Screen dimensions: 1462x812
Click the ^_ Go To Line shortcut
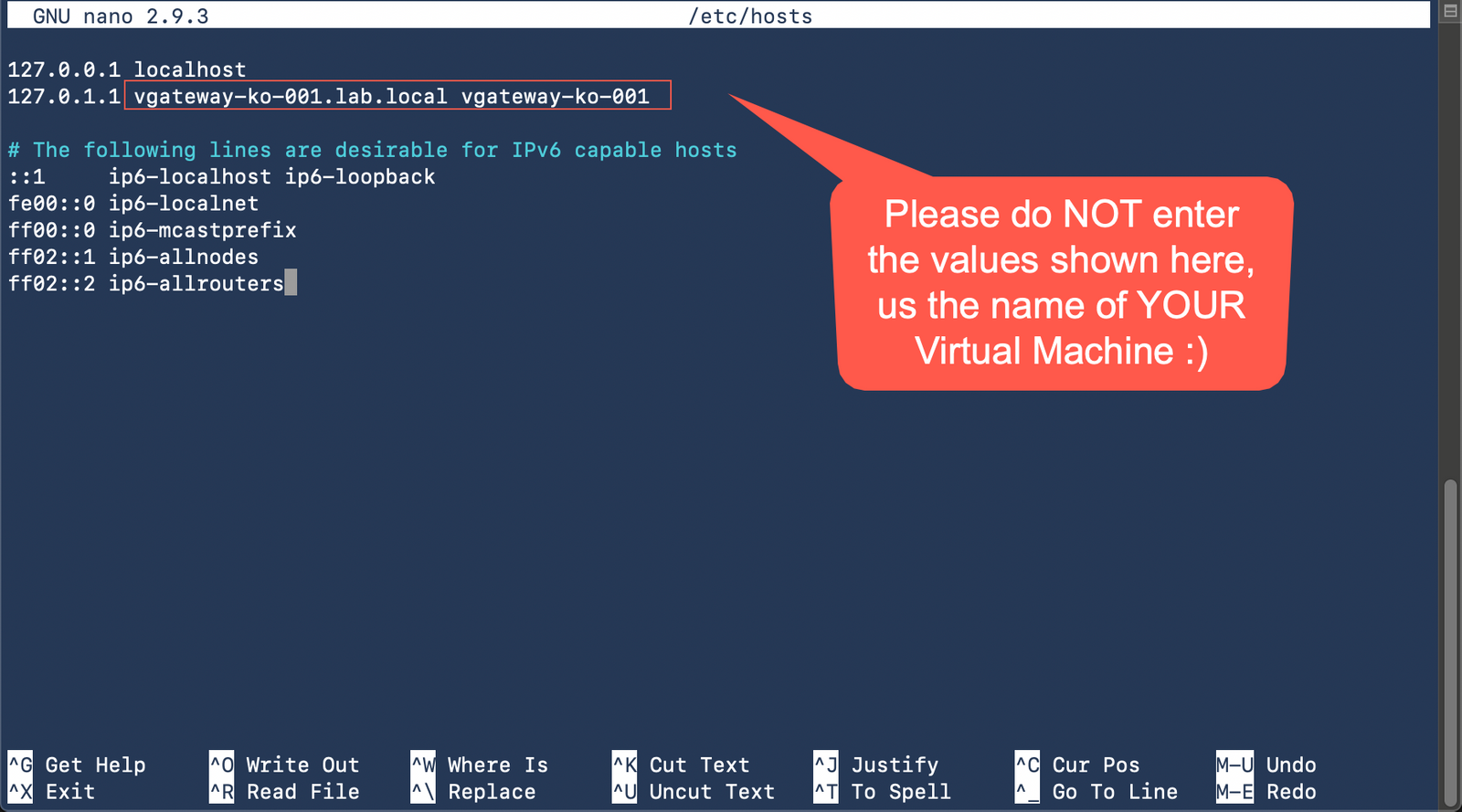point(1097,791)
